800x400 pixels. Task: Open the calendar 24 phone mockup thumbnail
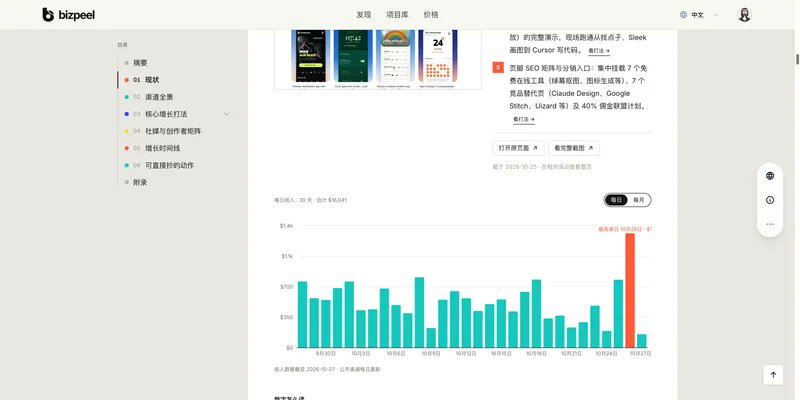tap(438, 56)
